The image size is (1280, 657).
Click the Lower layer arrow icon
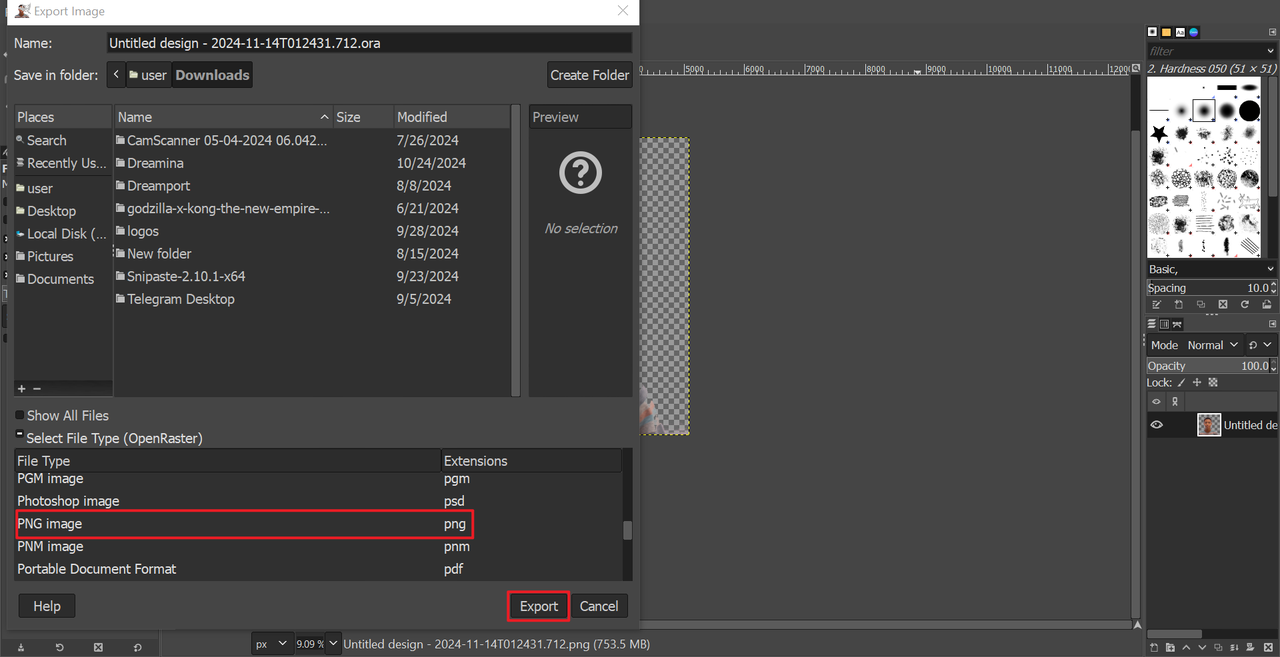(1202, 648)
